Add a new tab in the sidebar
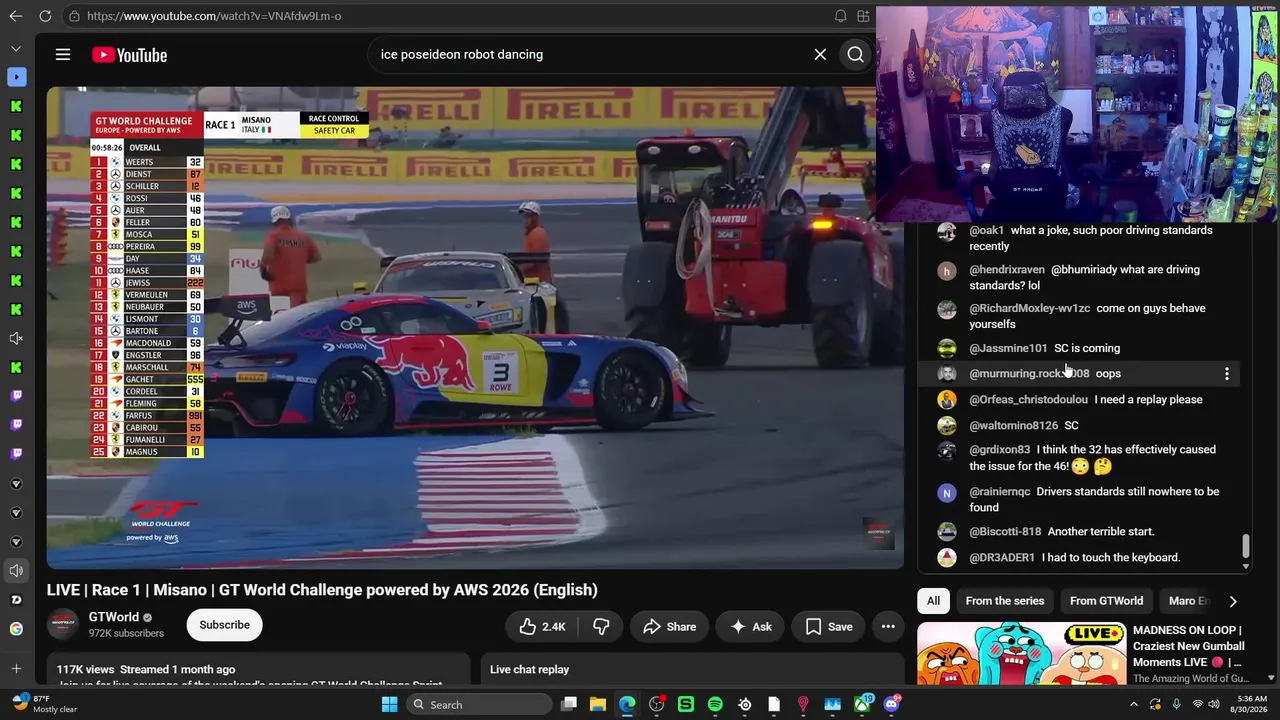This screenshot has width=1280, height=720. 16,668
